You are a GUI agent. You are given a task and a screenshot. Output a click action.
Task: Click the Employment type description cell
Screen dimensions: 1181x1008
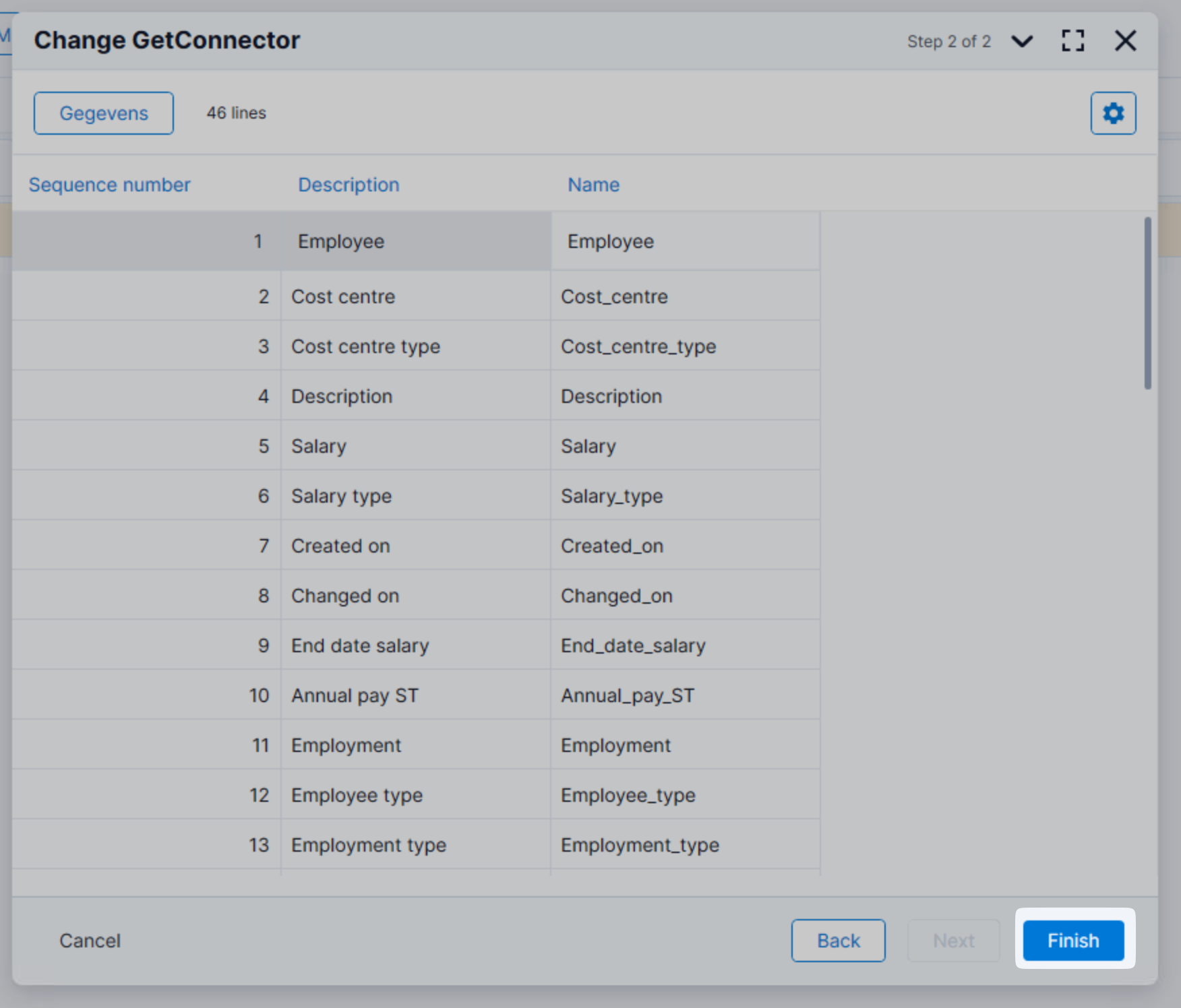pos(369,845)
